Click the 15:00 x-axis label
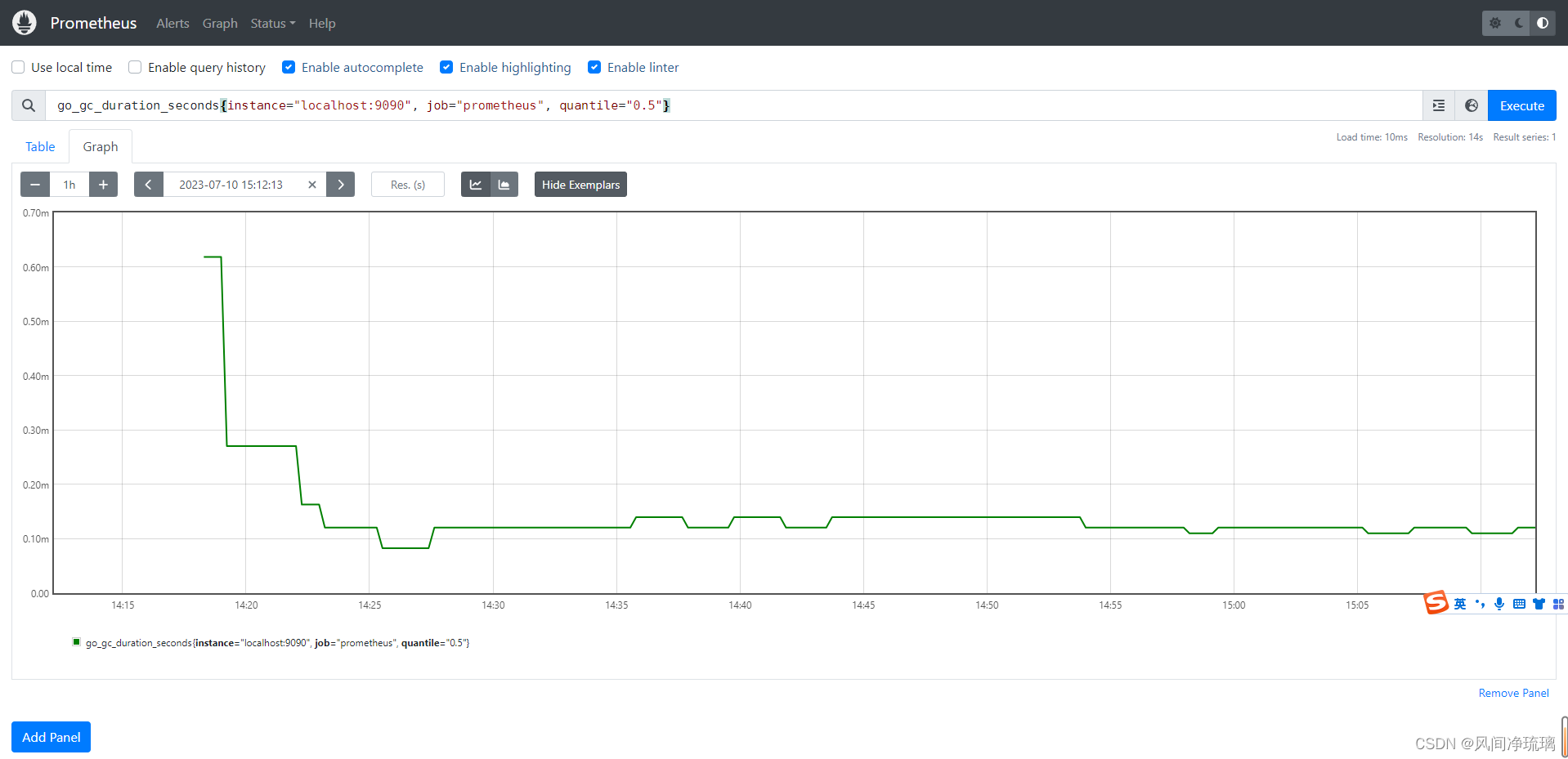The width and height of the screenshot is (1568, 759). [x=1234, y=605]
